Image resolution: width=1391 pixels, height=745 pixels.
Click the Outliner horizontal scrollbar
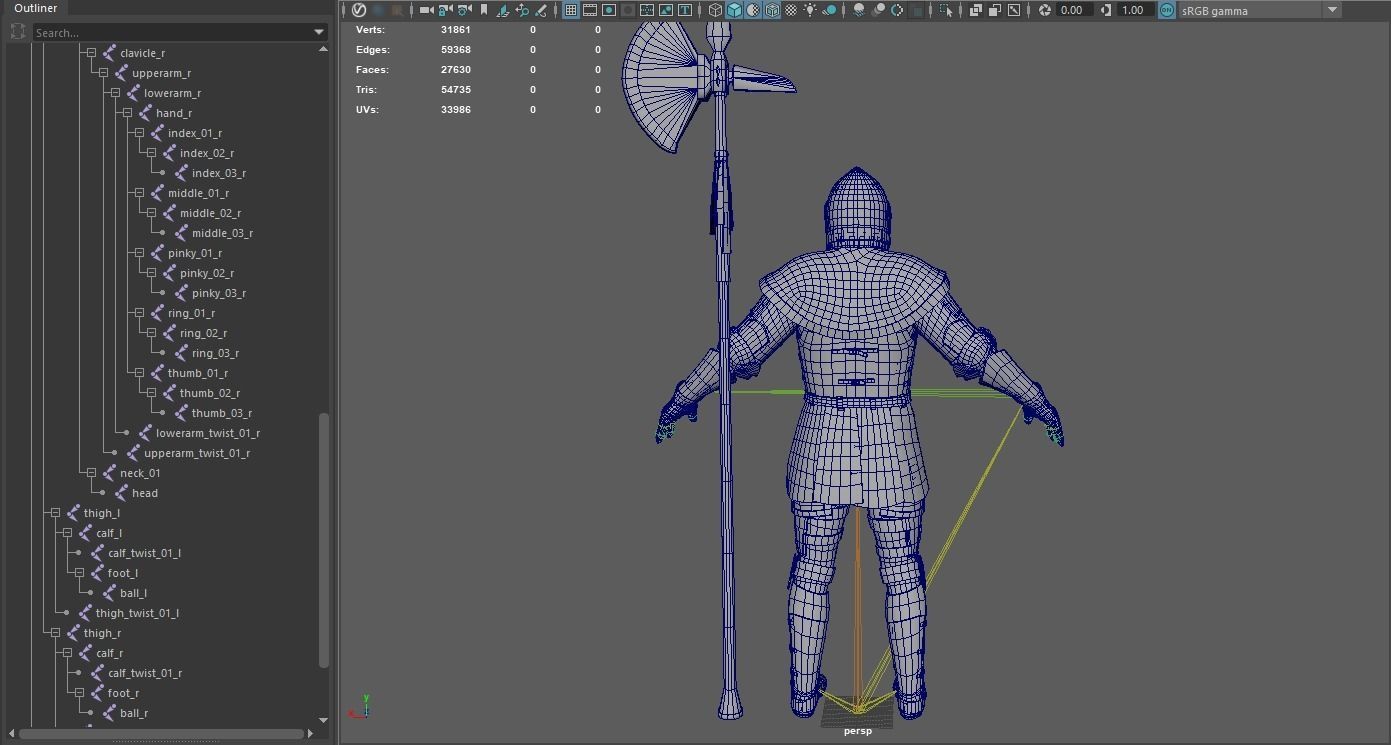(160, 734)
